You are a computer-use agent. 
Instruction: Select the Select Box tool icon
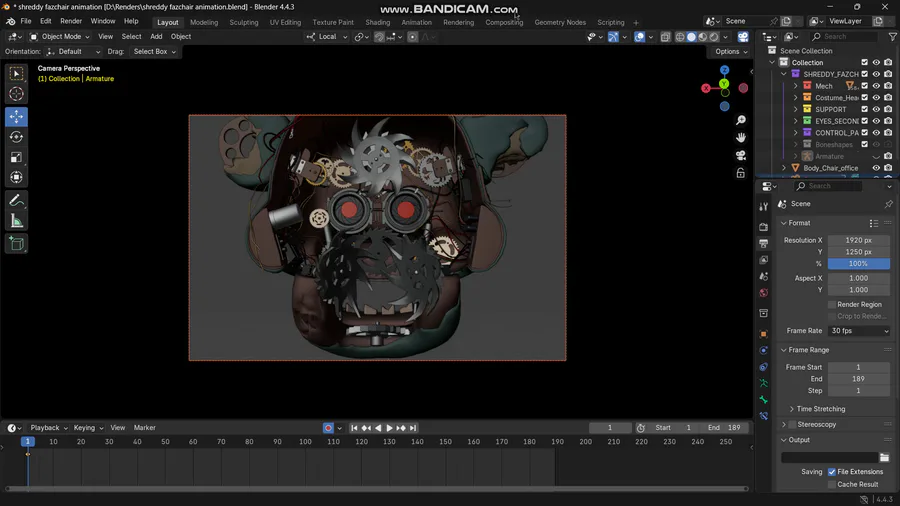point(16,73)
